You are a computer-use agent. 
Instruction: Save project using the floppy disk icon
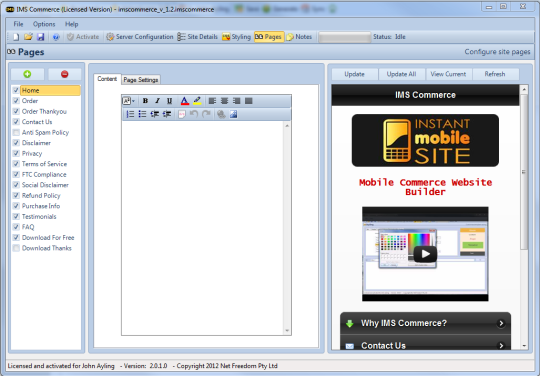coord(41,37)
